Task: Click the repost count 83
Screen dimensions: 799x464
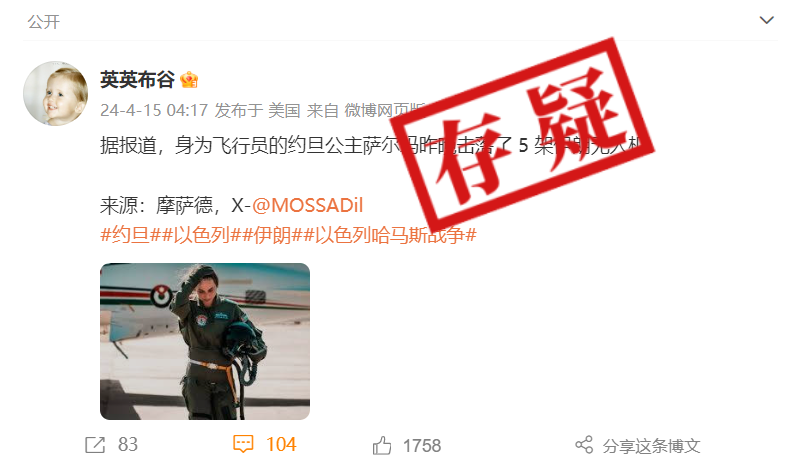Action: tap(128, 445)
